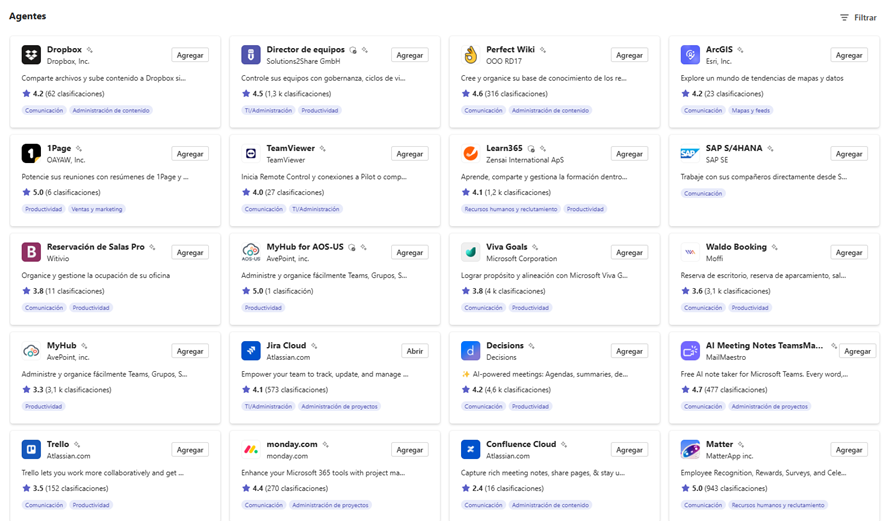Image resolution: width=886 pixels, height=521 pixels.
Task: Select the Jira Cloud logo icon
Action: click(250, 351)
